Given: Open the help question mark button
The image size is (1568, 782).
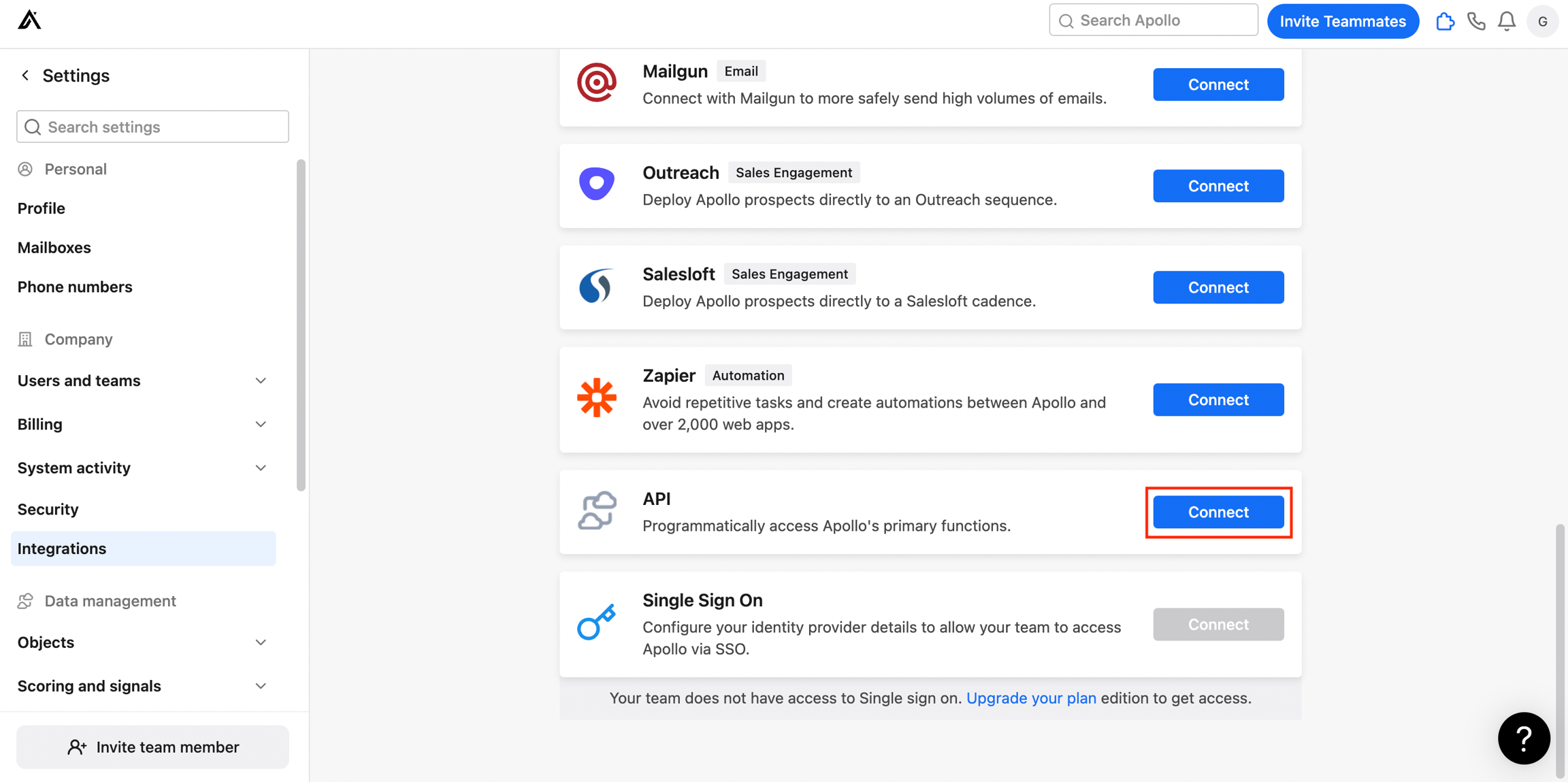Looking at the screenshot, I should (x=1524, y=738).
